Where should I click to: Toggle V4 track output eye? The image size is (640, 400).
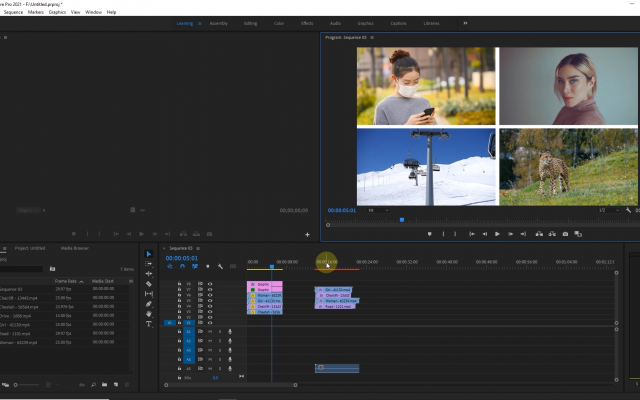pyautogui.click(x=210, y=306)
